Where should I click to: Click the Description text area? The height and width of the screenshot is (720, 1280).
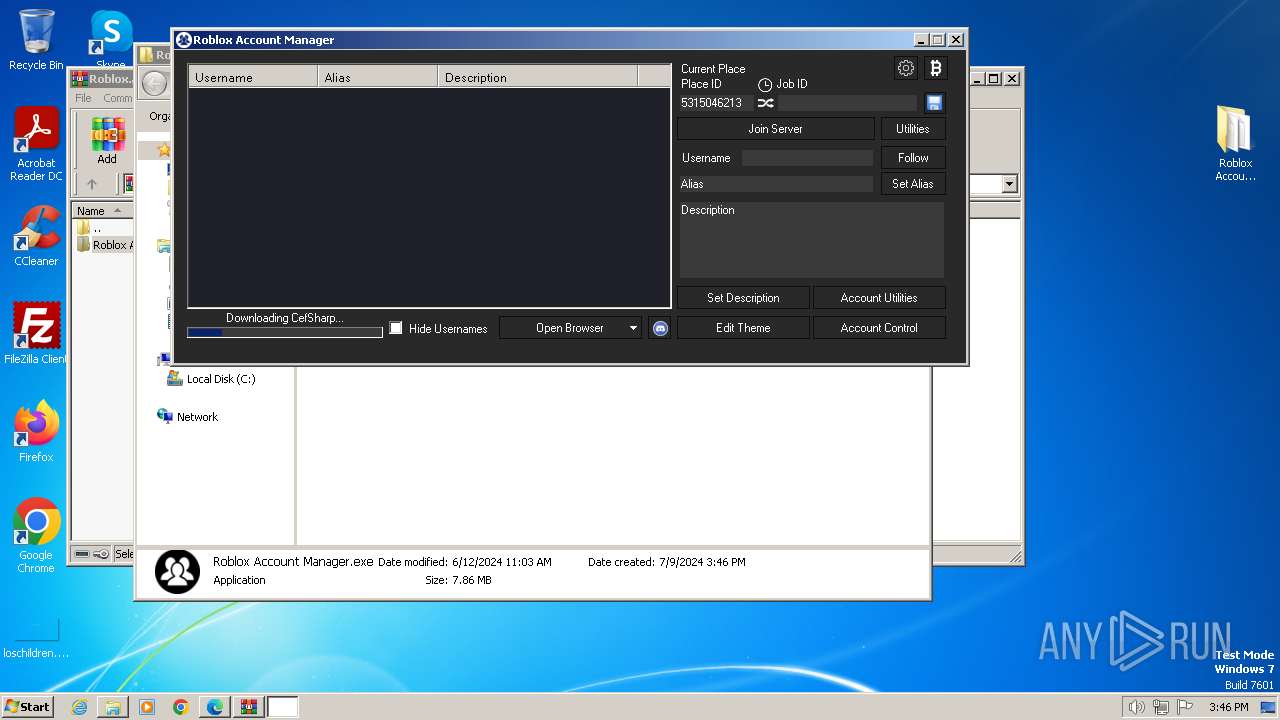pos(811,240)
